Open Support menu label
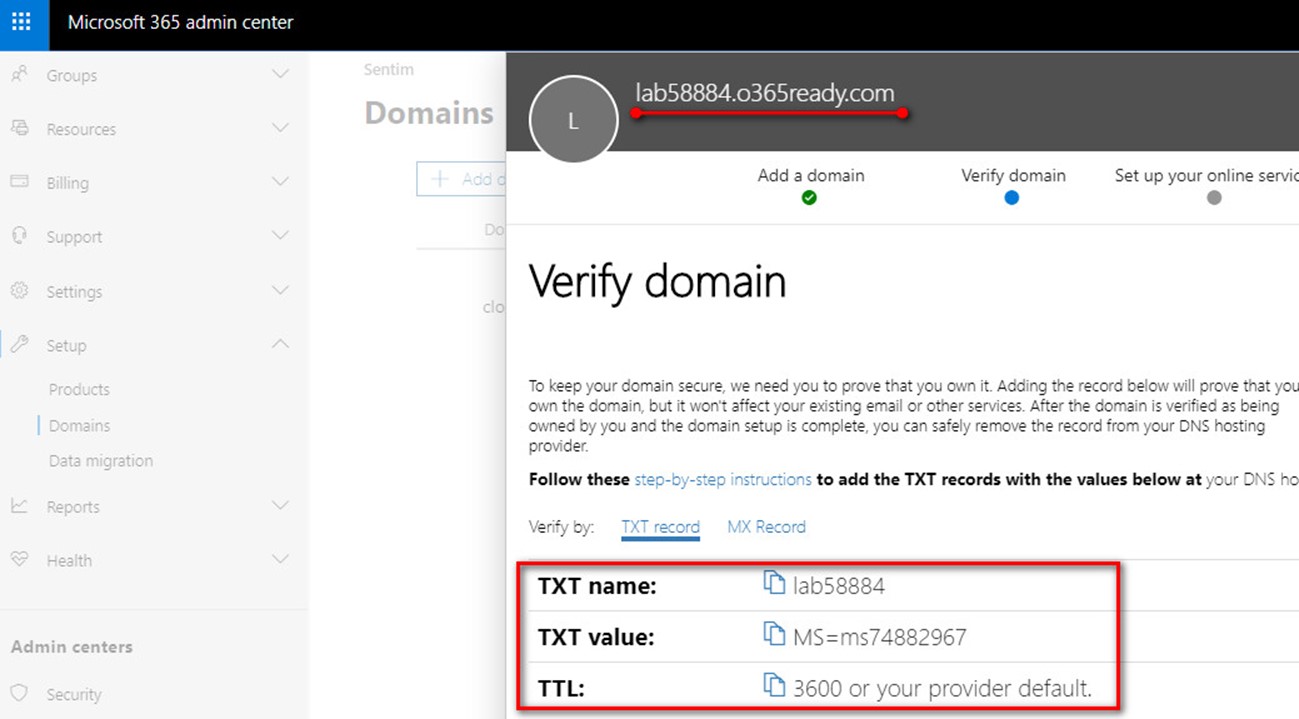The width and height of the screenshot is (1299, 719). 74,237
